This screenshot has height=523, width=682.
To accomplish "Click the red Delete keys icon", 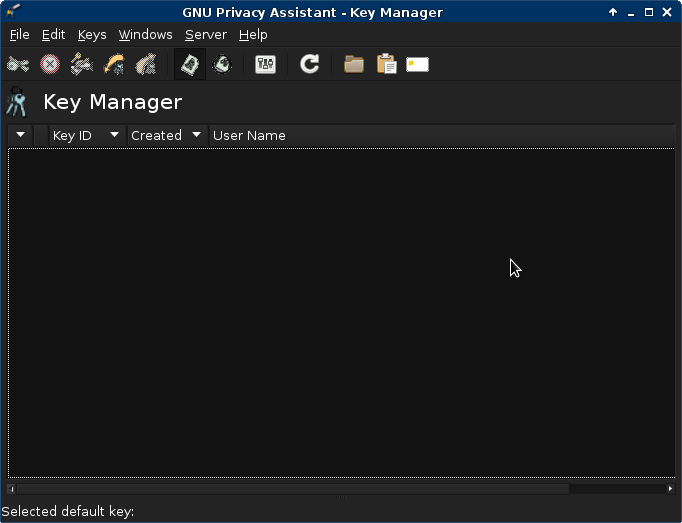I will 50,65.
